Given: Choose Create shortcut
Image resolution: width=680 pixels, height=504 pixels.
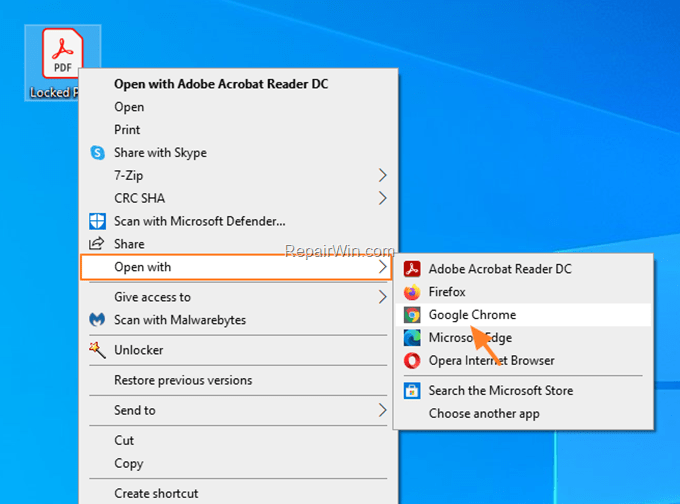Looking at the screenshot, I should pos(238,494).
